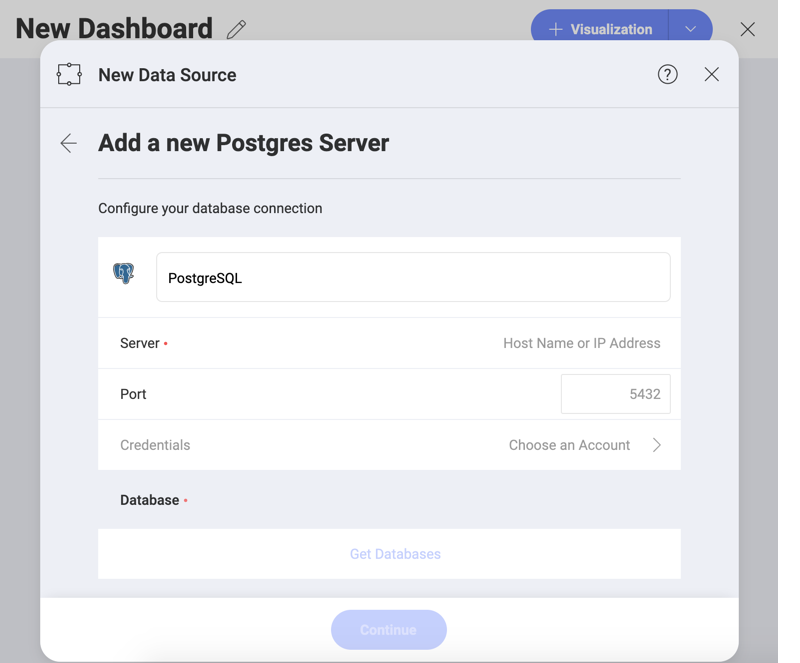Click the Continue button

(x=388, y=629)
